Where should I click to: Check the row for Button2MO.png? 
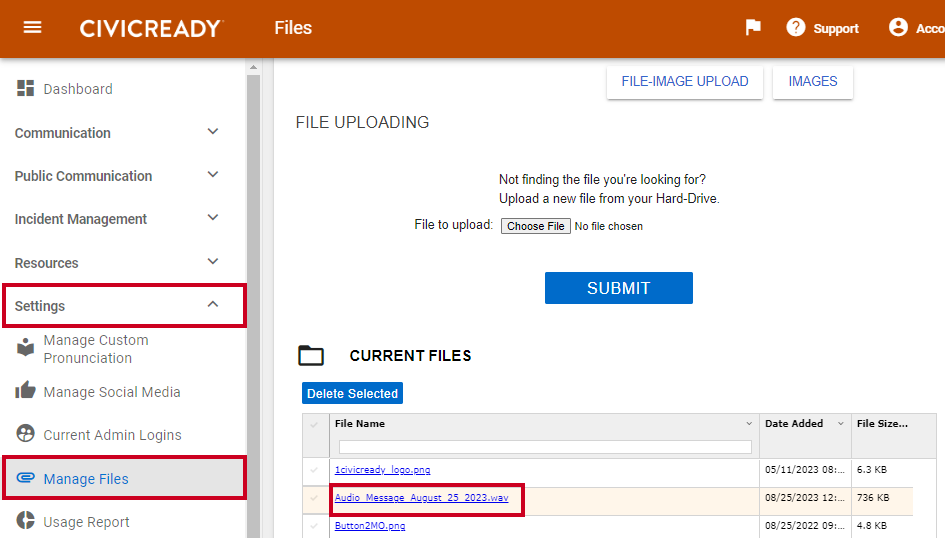tap(314, 526)
